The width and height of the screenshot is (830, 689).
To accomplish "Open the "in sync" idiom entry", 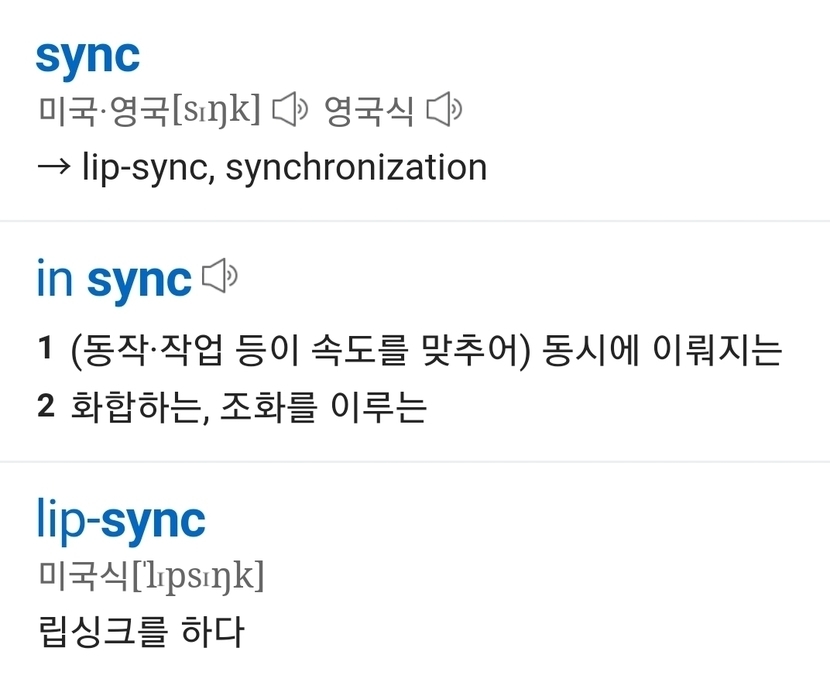I will (x=113, y=279).
